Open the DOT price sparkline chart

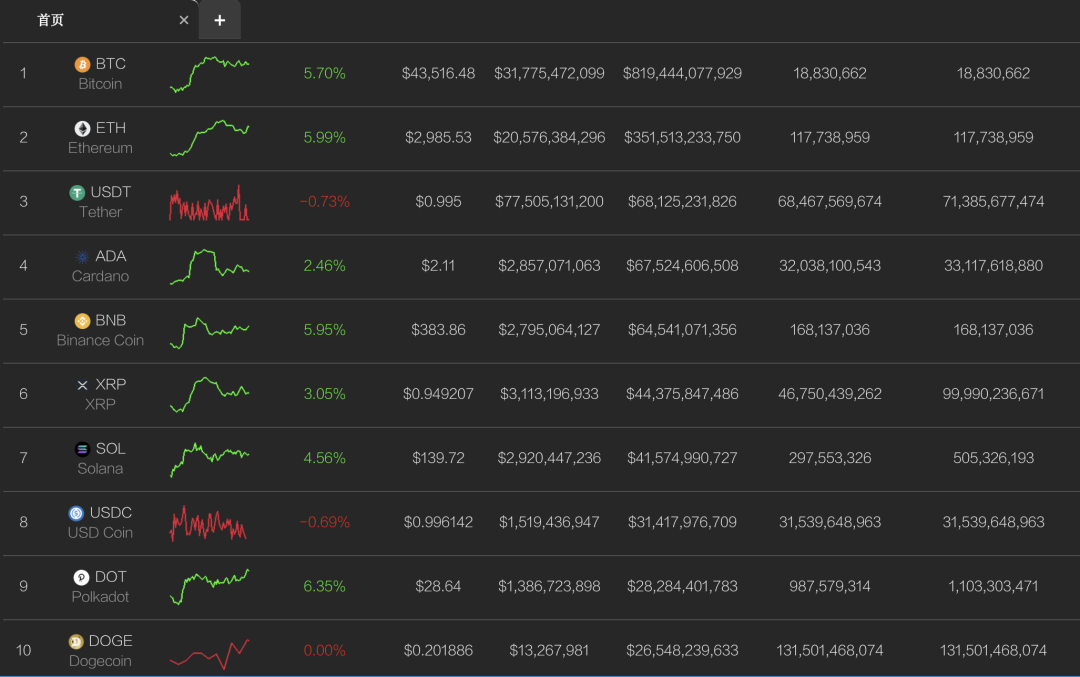209,587
